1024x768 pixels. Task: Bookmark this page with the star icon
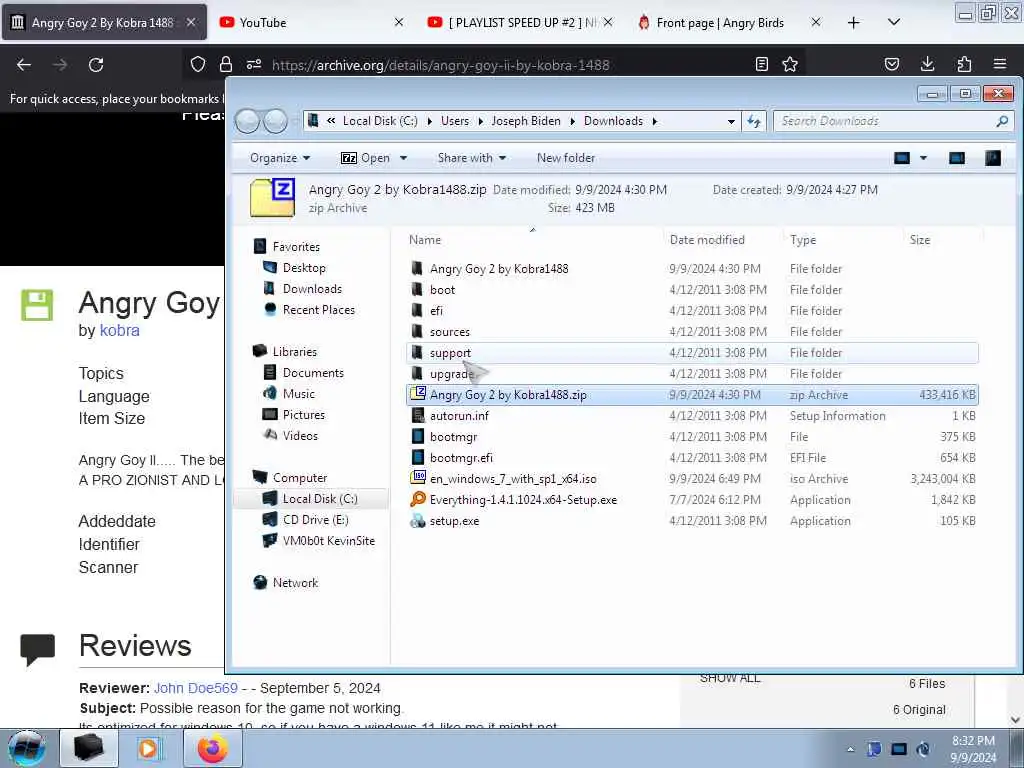[x=790, y=64]
